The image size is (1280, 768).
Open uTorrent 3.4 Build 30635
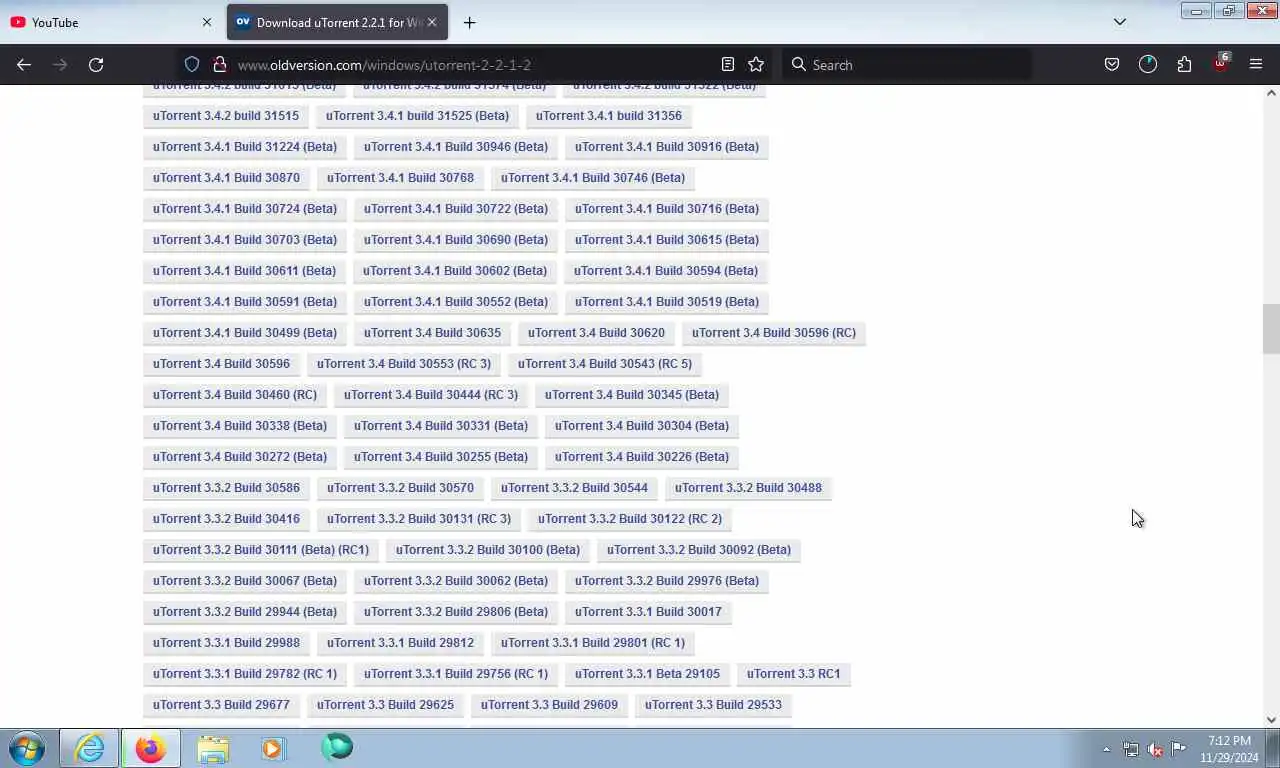pos(432,333)
